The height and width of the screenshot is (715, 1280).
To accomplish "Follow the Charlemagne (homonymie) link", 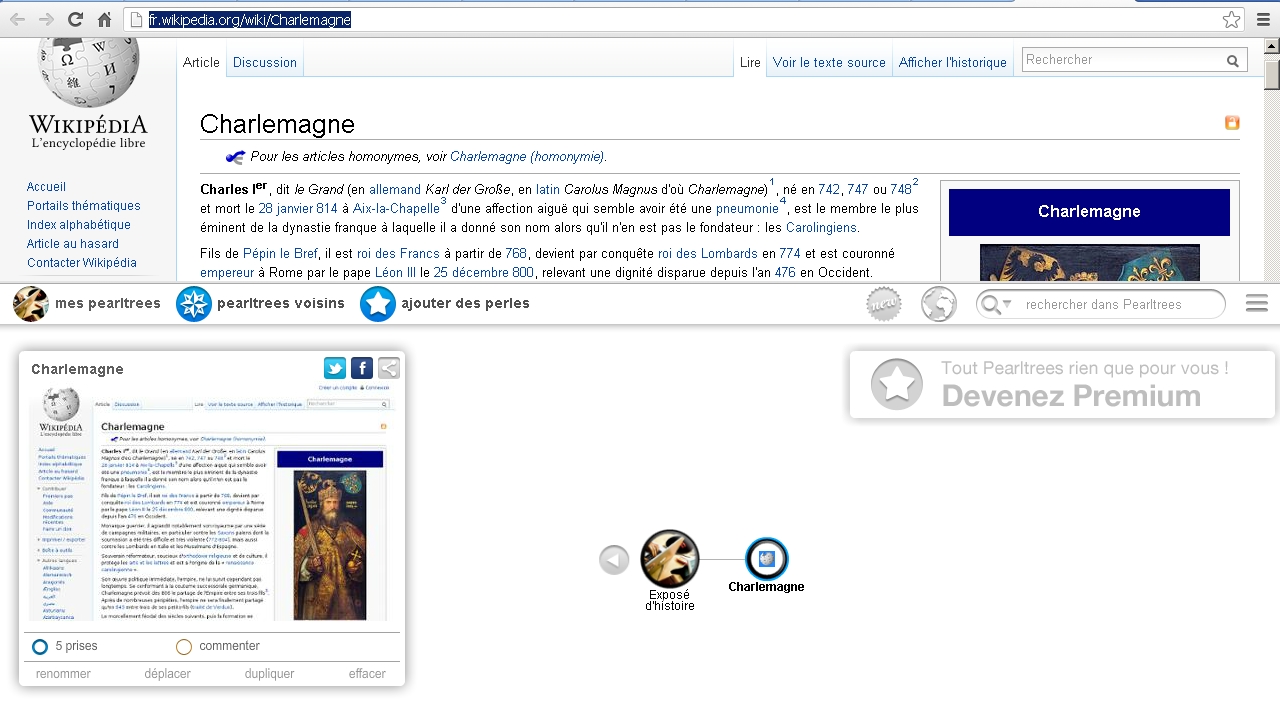I will click(527, 157).
